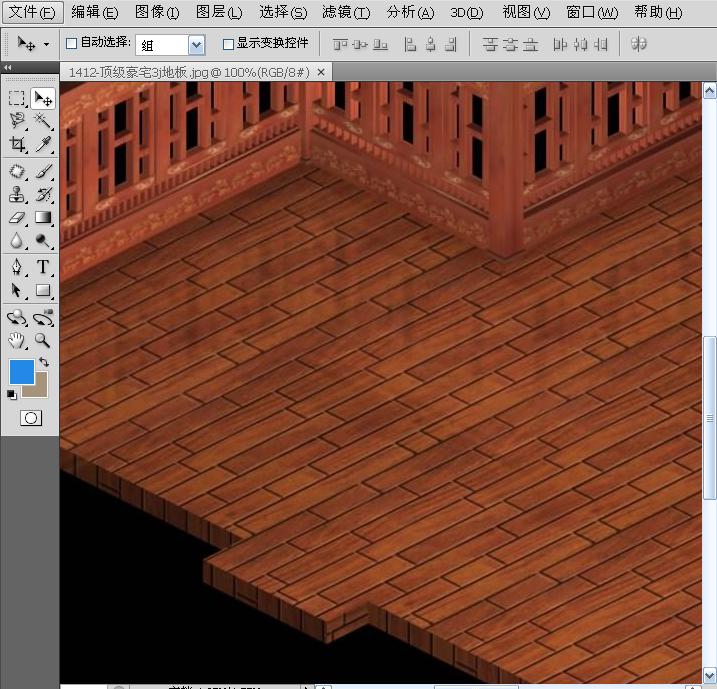Activate the Zoom magnifier tool
Screen dimensions: 717x689
(x=43, y=340)
